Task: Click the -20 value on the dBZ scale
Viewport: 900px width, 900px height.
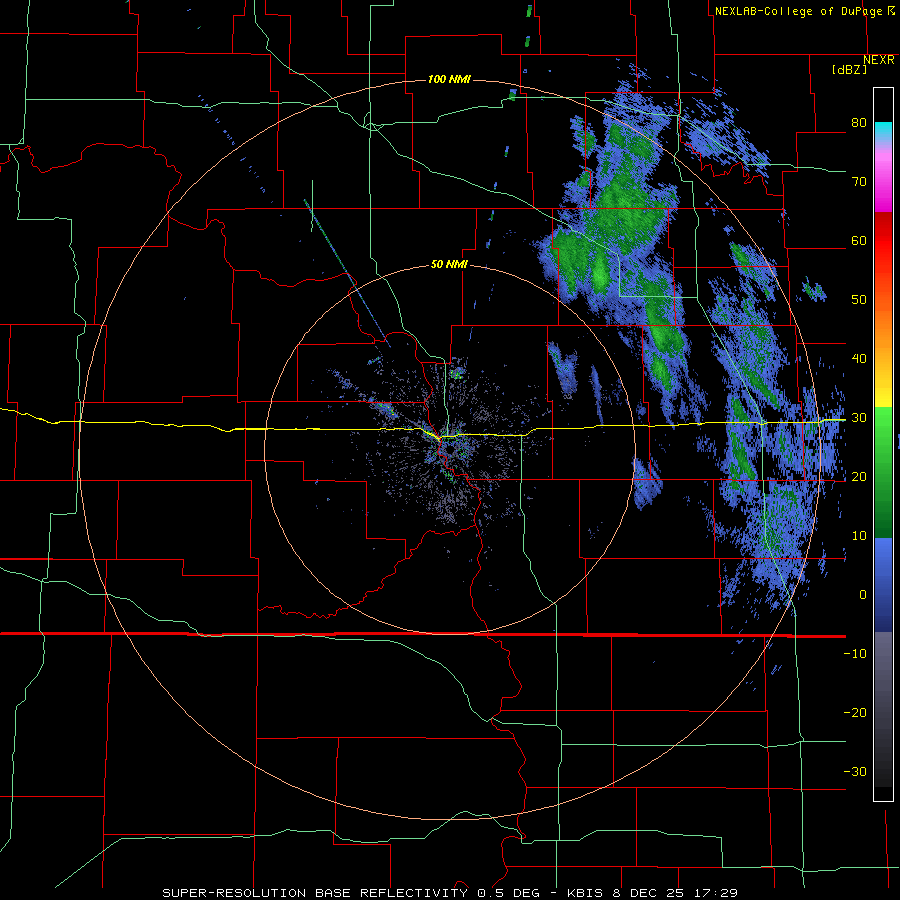Action: (x=855, y=713)
